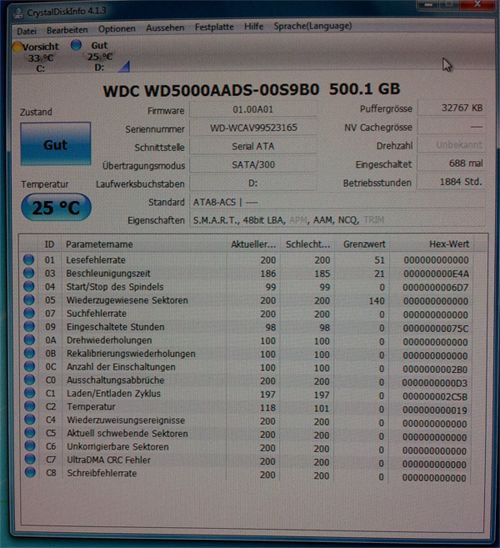Click status dot for Wiederzuweisungsereignisse
This screenshot has height=548, width=500.
pos(30,419)
